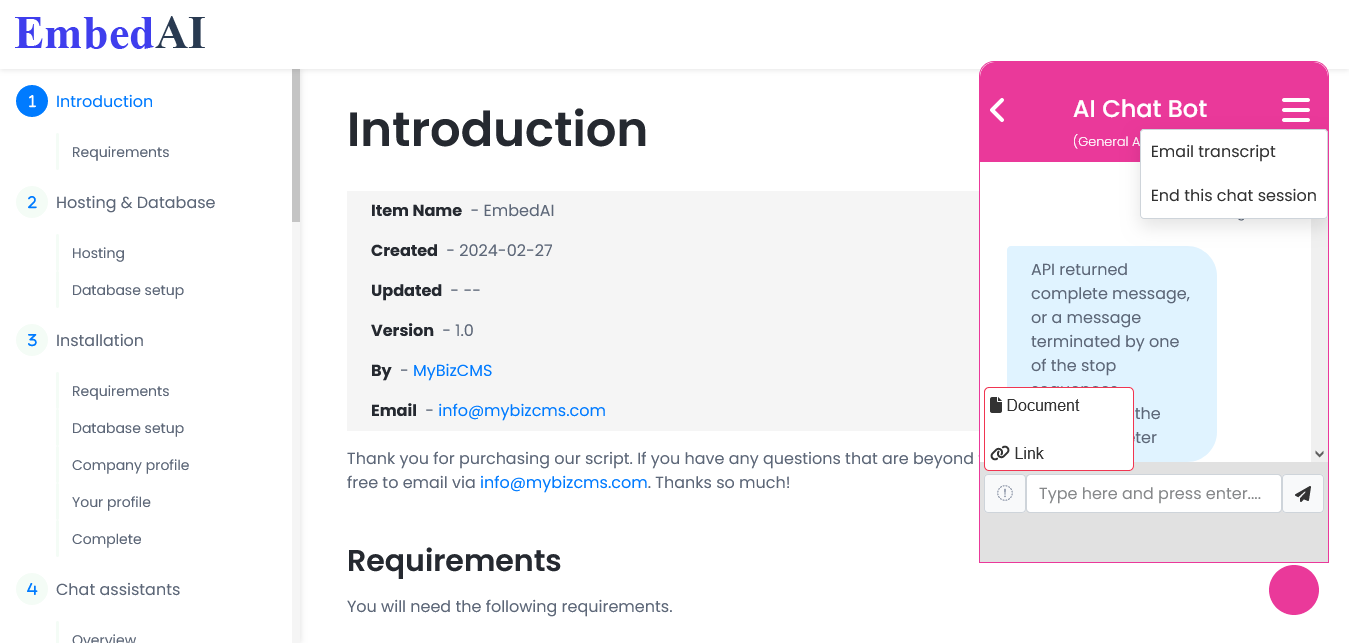Click the chat message input field
The width and height of the screenshot is (1349, 643).
(x=1154, y=494)
